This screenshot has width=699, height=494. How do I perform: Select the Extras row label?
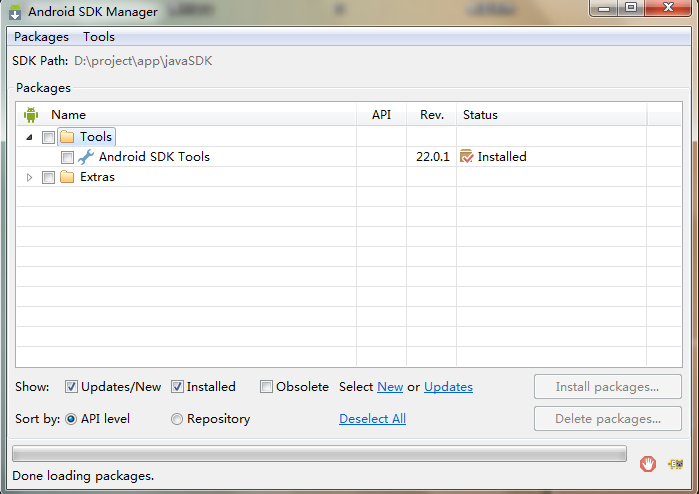coord(97,177)
